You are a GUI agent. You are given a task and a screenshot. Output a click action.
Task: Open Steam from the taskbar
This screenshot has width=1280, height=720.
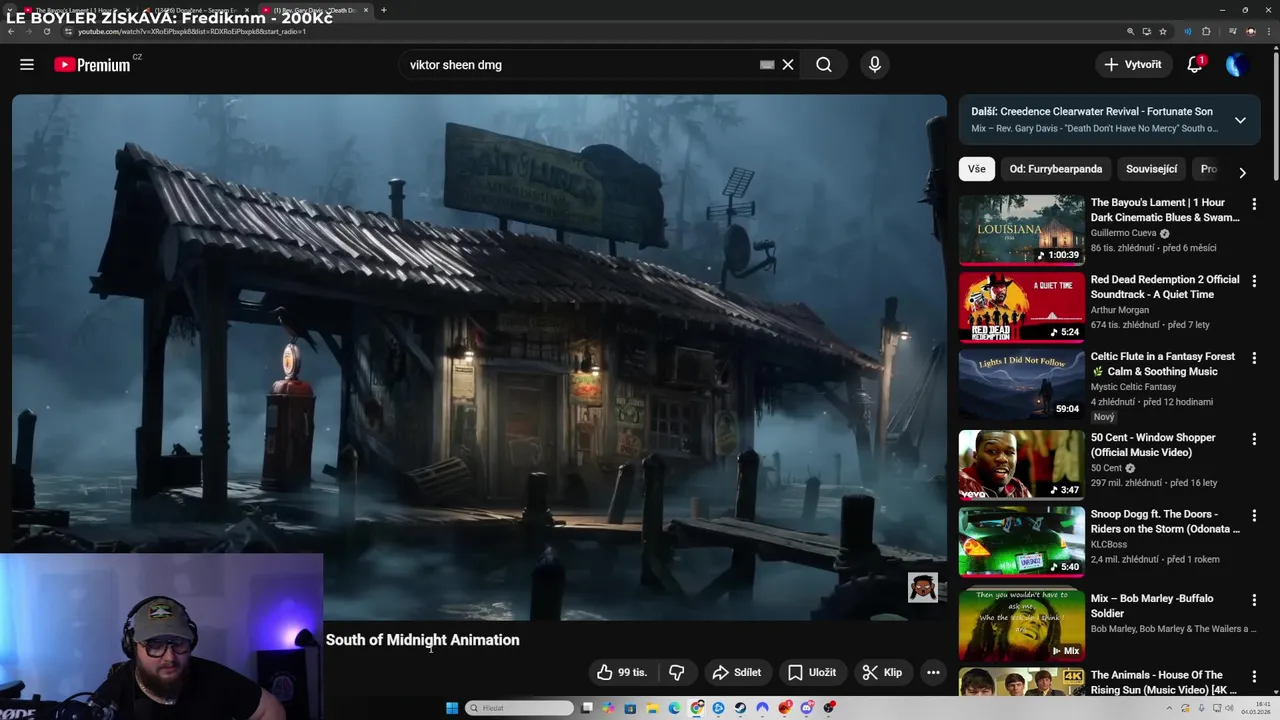[740, 708]
